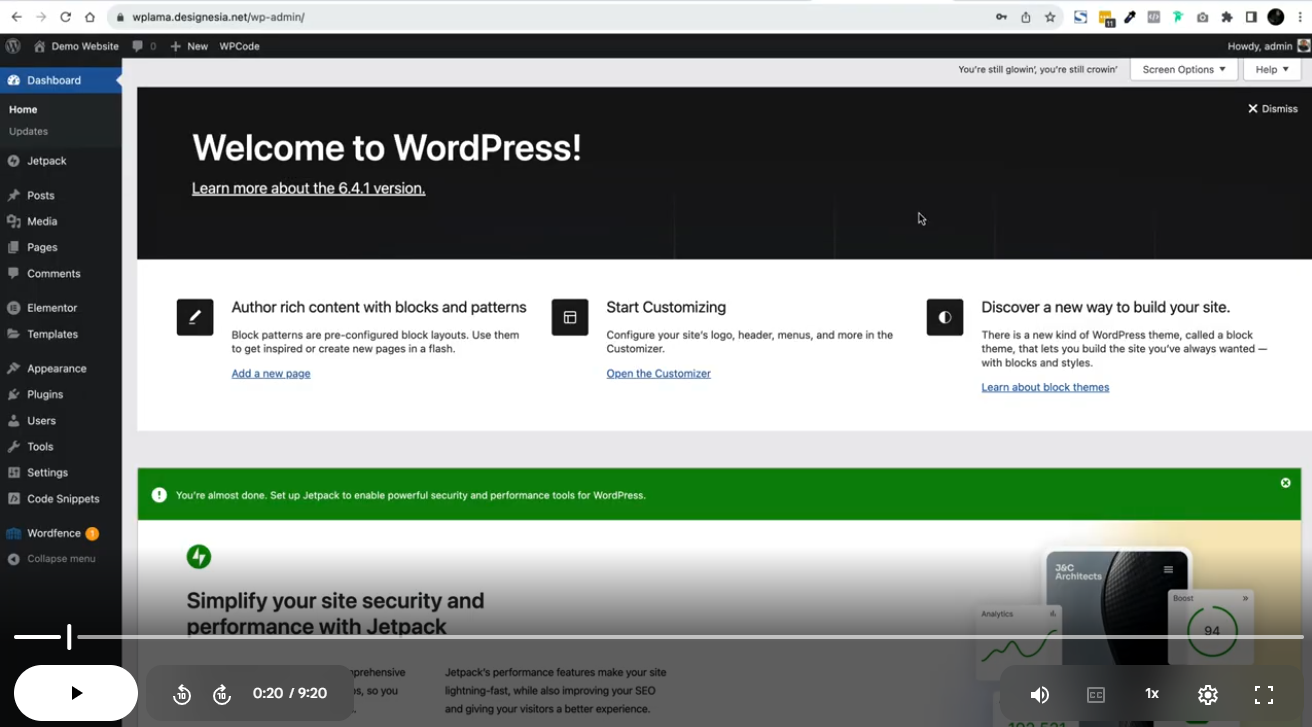Screen dimensions: 1312x727
Task: Open Learn more about 6.4.1 version link
Action: 308,189
